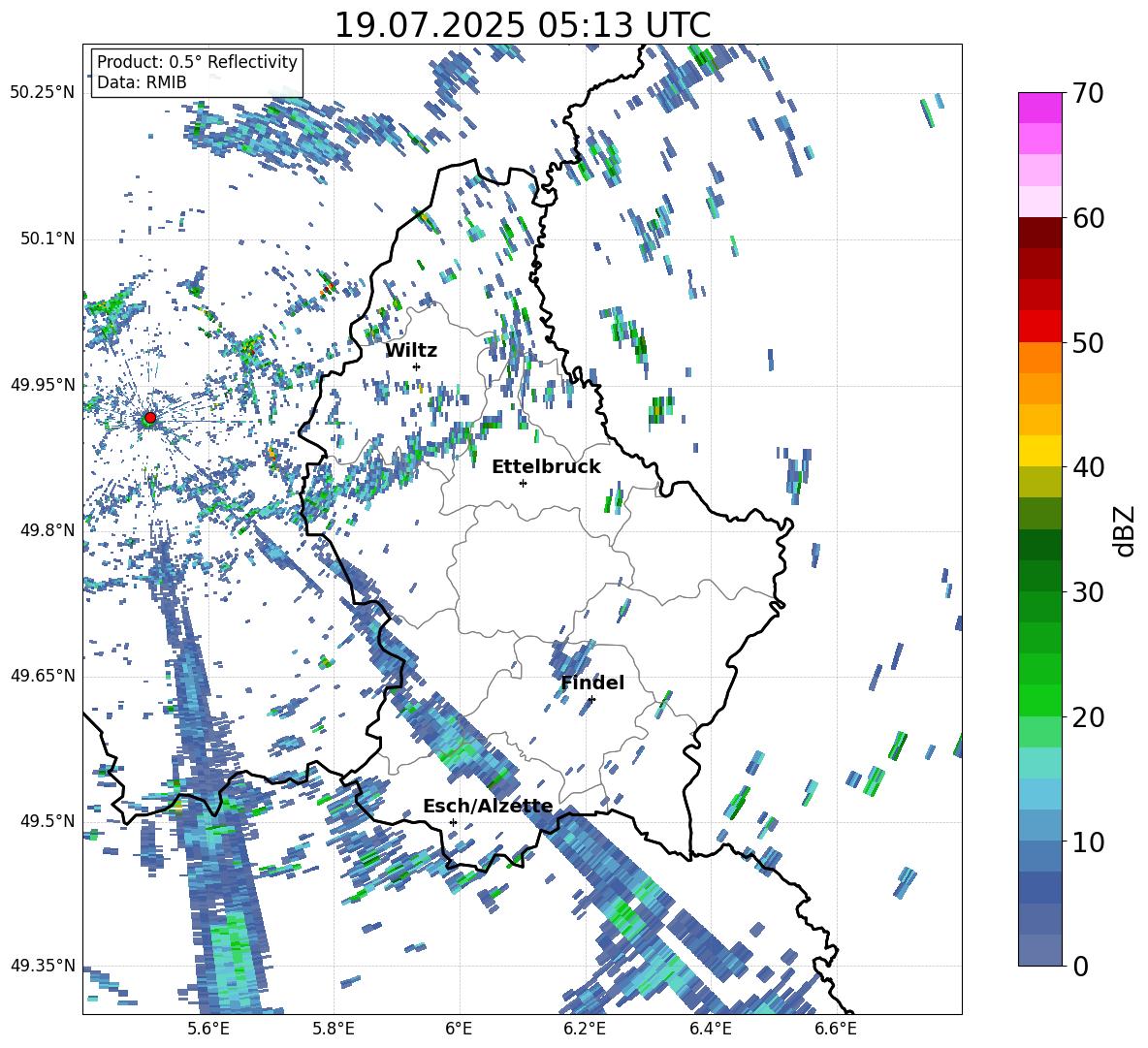Viewport: 1148px width, 1048px height.
Task: Click the 49.5°N latitude label
Action: click(48, 820)
